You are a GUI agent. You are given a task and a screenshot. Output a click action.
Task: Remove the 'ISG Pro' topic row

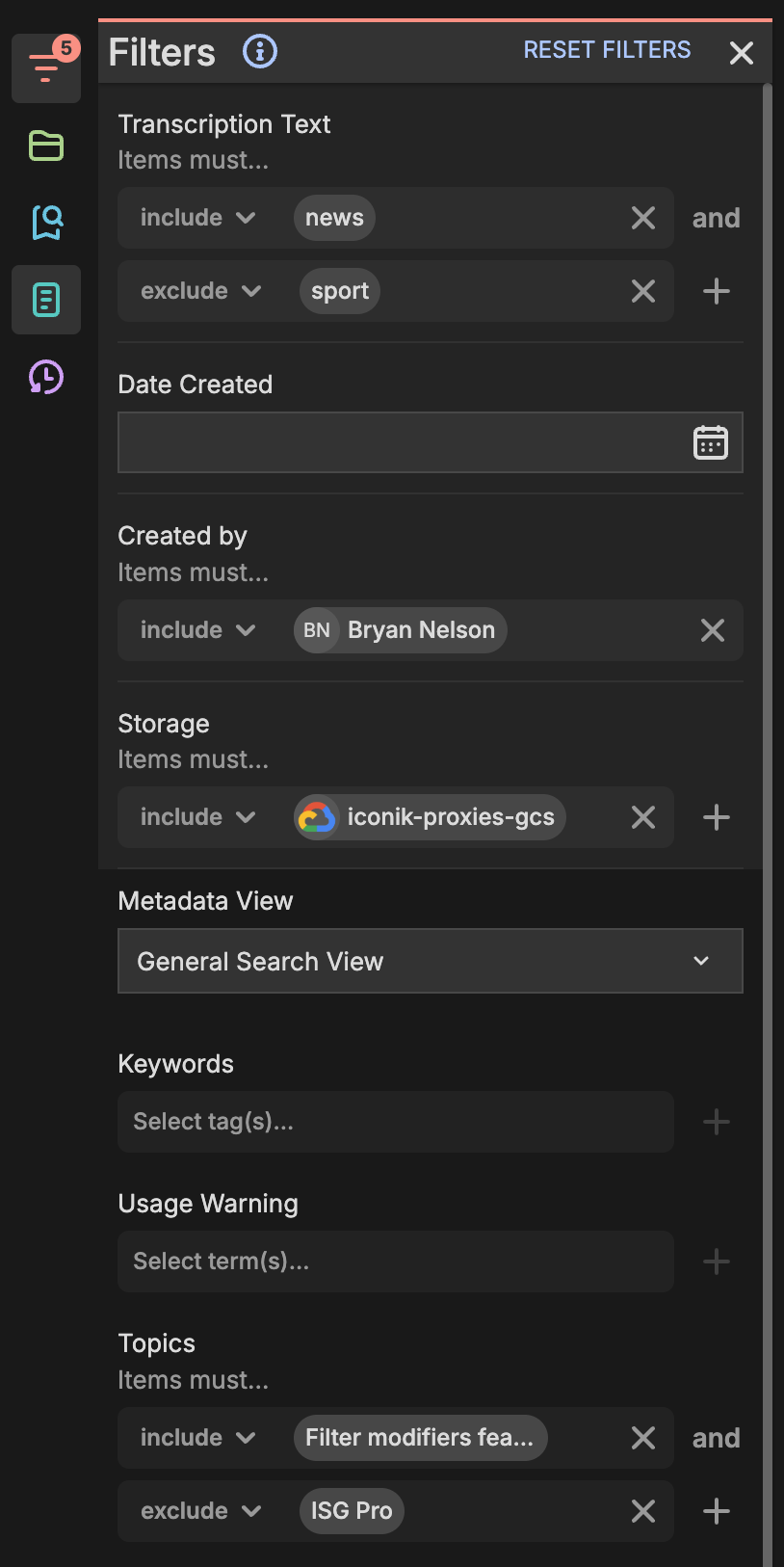(x=643, y=1511)
